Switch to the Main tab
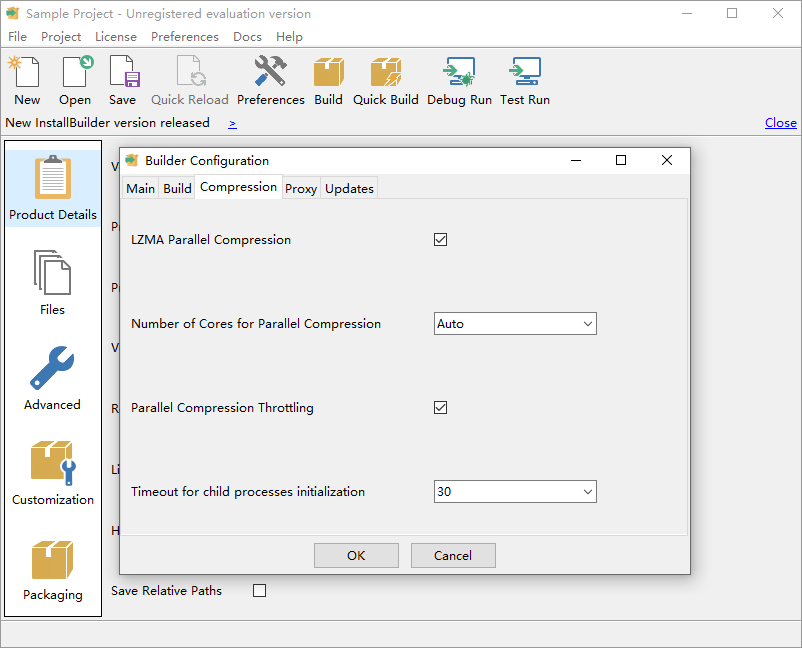This screenshot has height=648, width=802. (141, 189)
